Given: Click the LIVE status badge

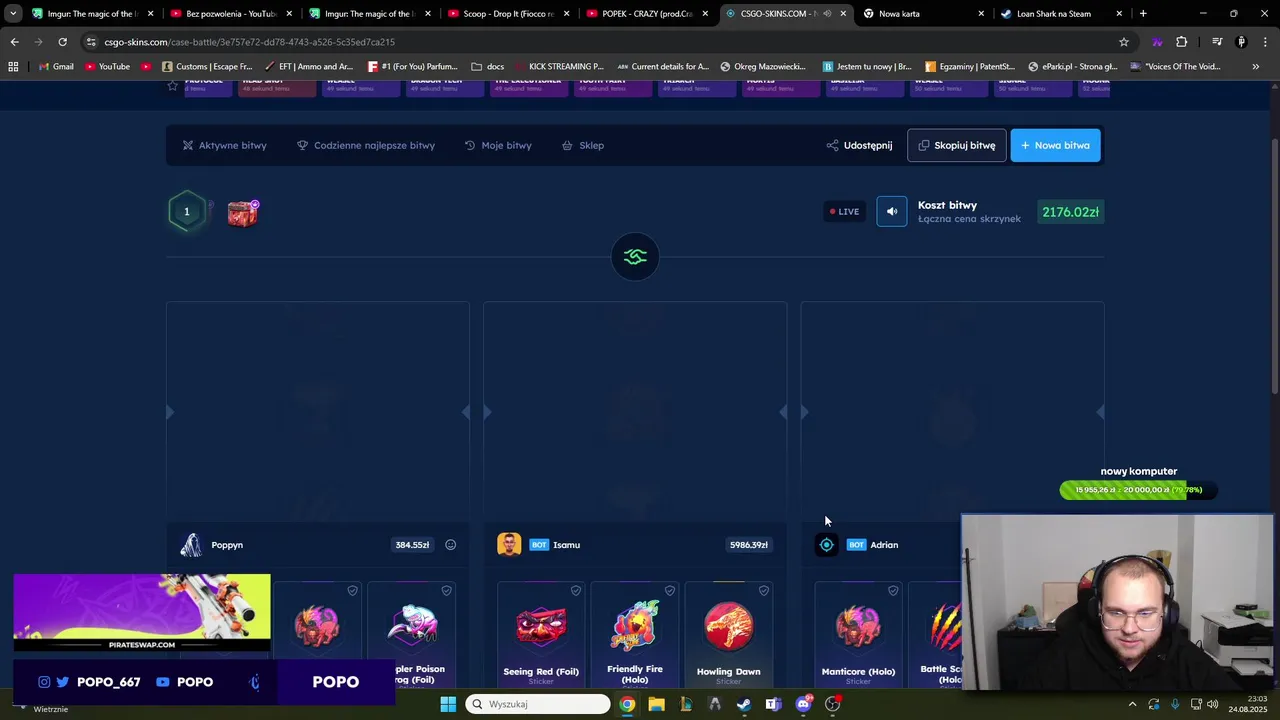Looking at the screenshot, I should click(x=844, y=211).
